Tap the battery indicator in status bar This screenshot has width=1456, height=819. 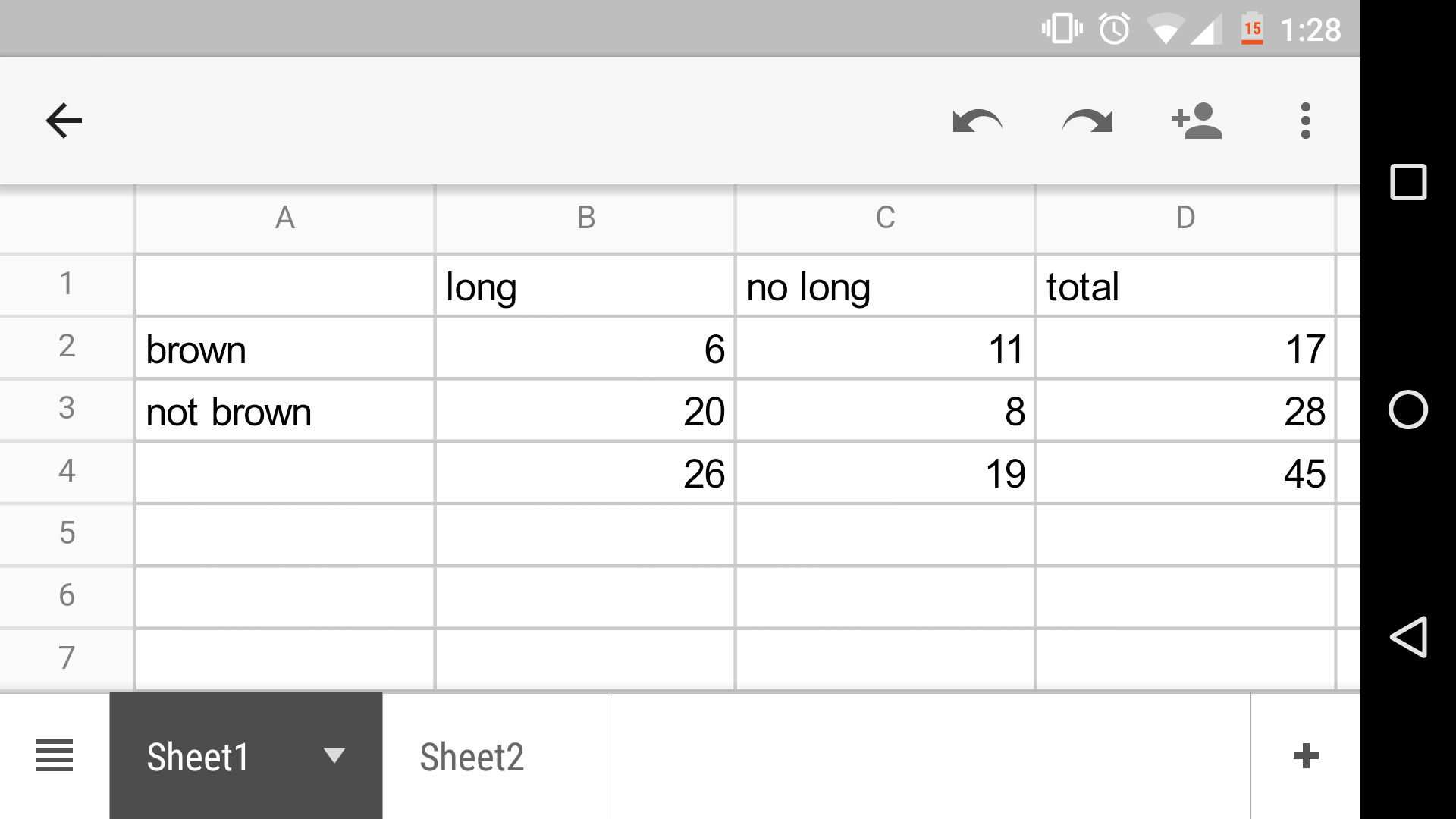(1252, 30)
